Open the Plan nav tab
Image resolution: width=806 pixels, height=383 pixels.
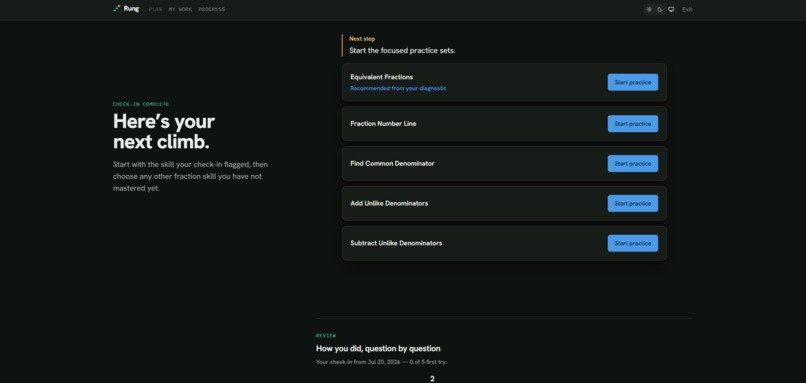[155, 9]
